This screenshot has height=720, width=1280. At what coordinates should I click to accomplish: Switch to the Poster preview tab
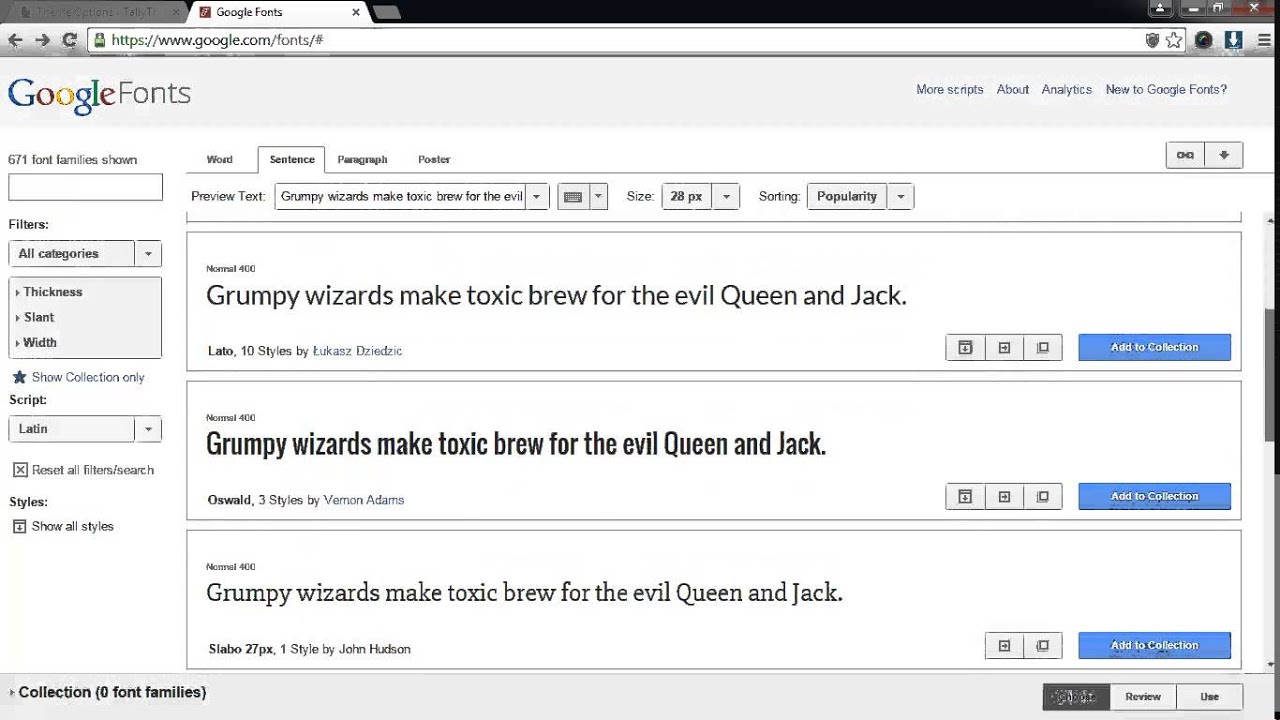coord(434,159)
